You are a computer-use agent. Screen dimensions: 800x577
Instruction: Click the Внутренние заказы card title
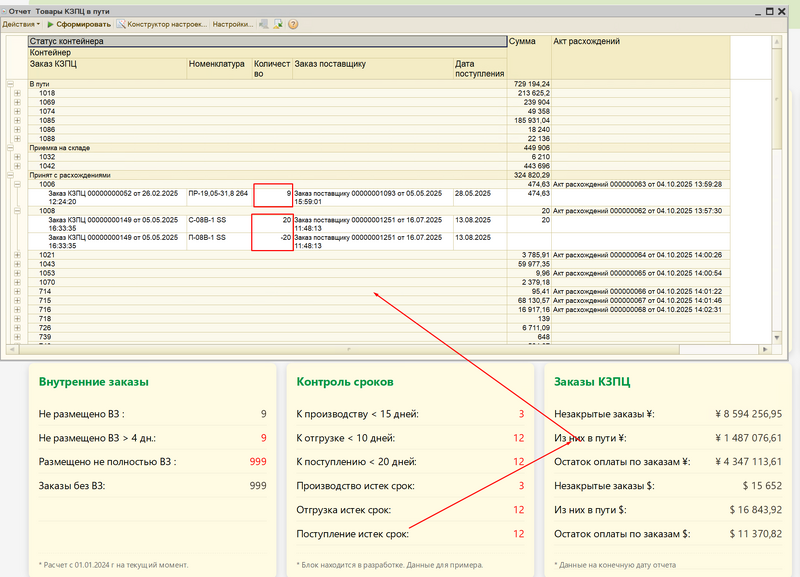[x=94, y=382]
